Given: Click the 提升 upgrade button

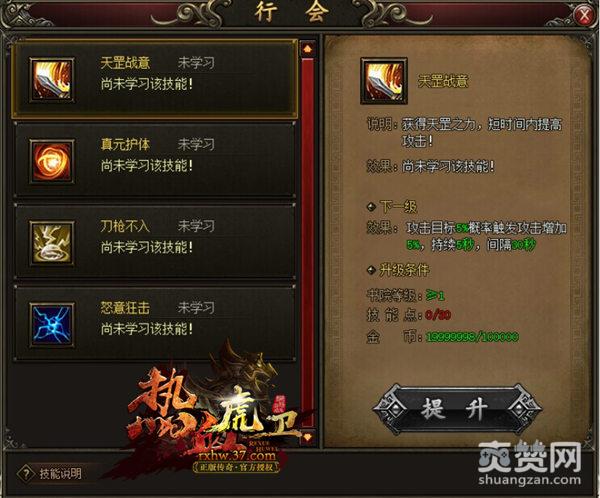Looking at the screenshot, I should point(457,409).
